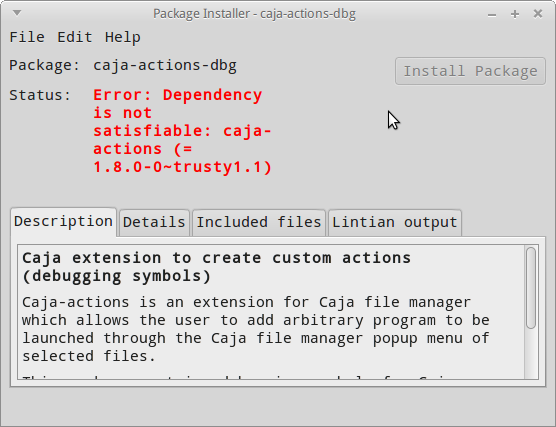Click the description pane scrollbar handle
This screenshot has height=427, width=556.
point(531,288)
